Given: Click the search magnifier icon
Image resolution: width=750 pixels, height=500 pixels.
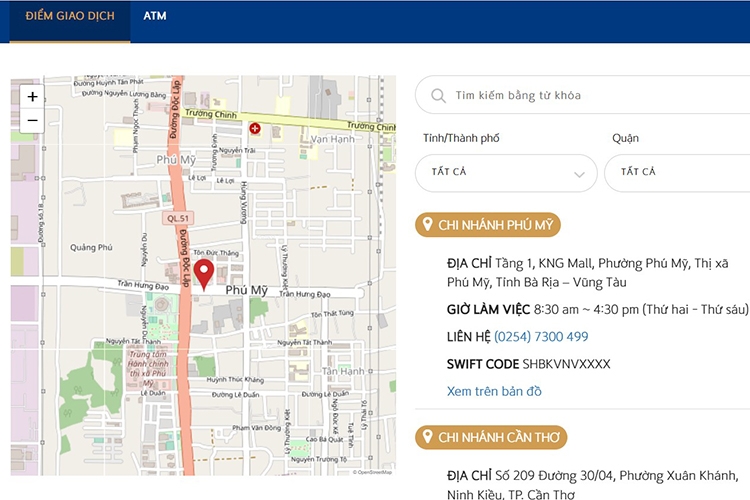Looking at the screenshot, I should [438, 95].
